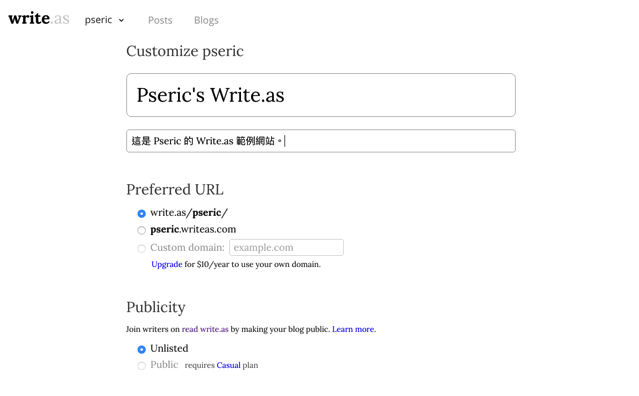Click the Learn more link

353,329
